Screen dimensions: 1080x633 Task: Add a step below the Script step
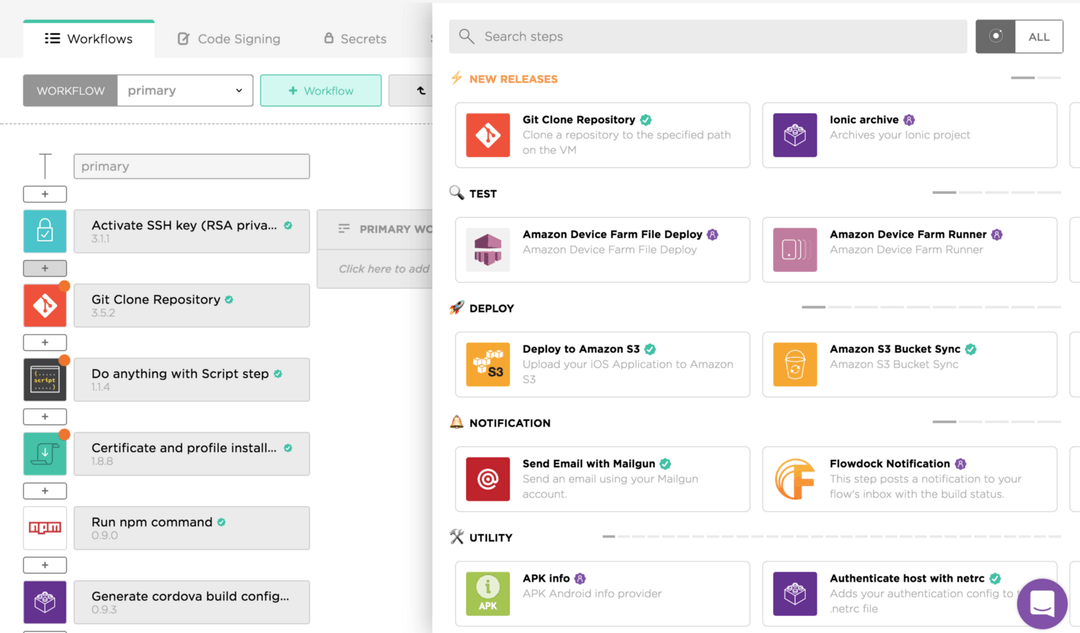[x=45, y=417]
